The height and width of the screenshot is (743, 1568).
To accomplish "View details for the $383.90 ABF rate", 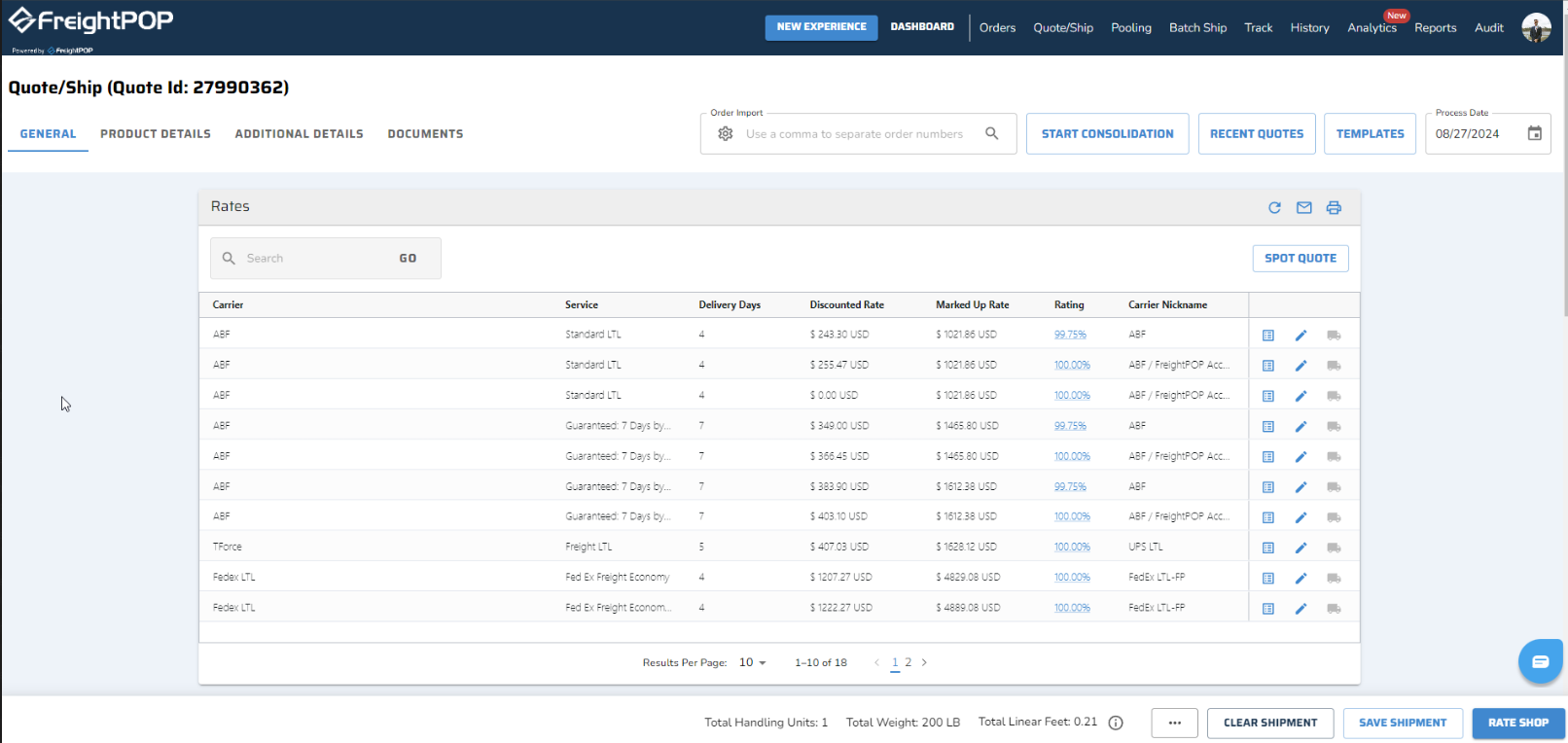I will coord(1268,487).
